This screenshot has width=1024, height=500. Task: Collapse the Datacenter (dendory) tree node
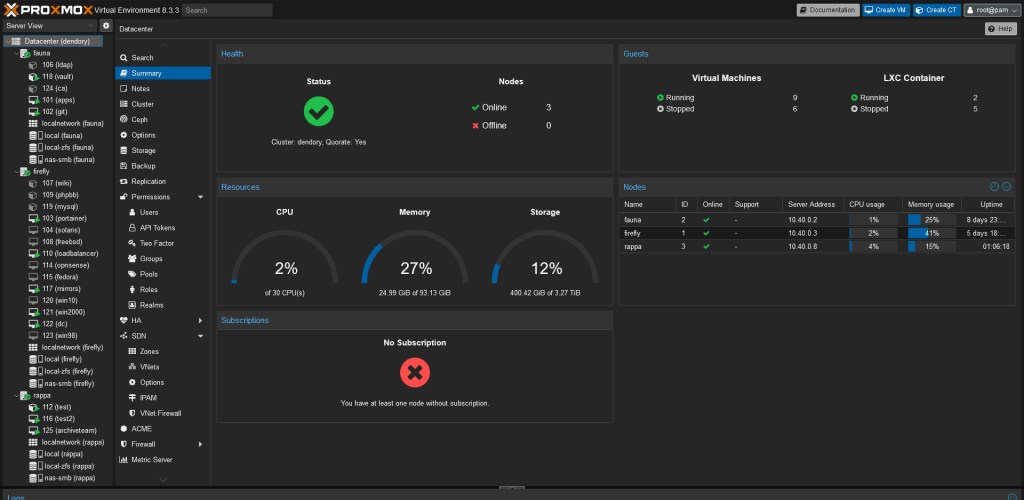pos(7,41)
